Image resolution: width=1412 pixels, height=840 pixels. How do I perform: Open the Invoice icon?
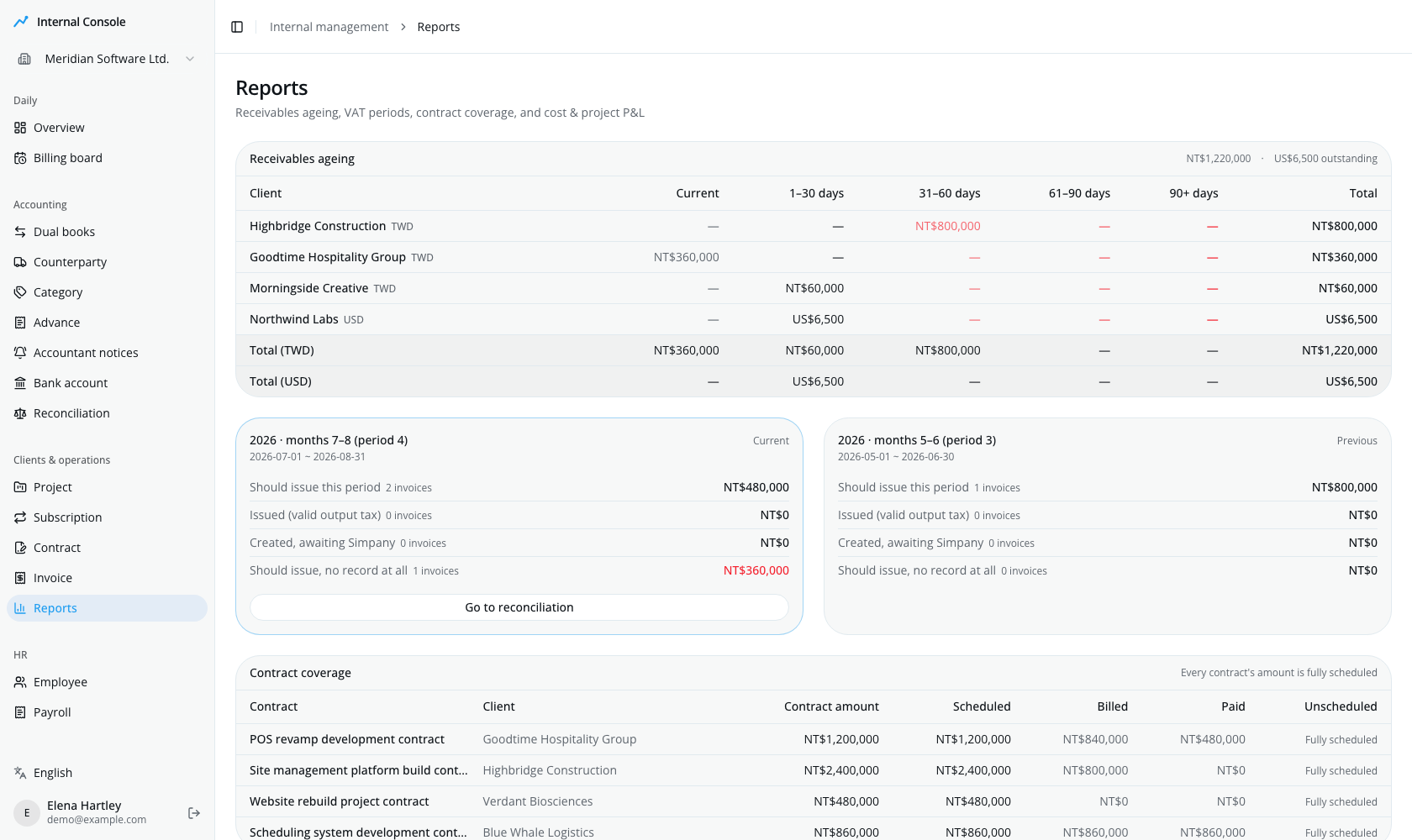click(20, 578)
